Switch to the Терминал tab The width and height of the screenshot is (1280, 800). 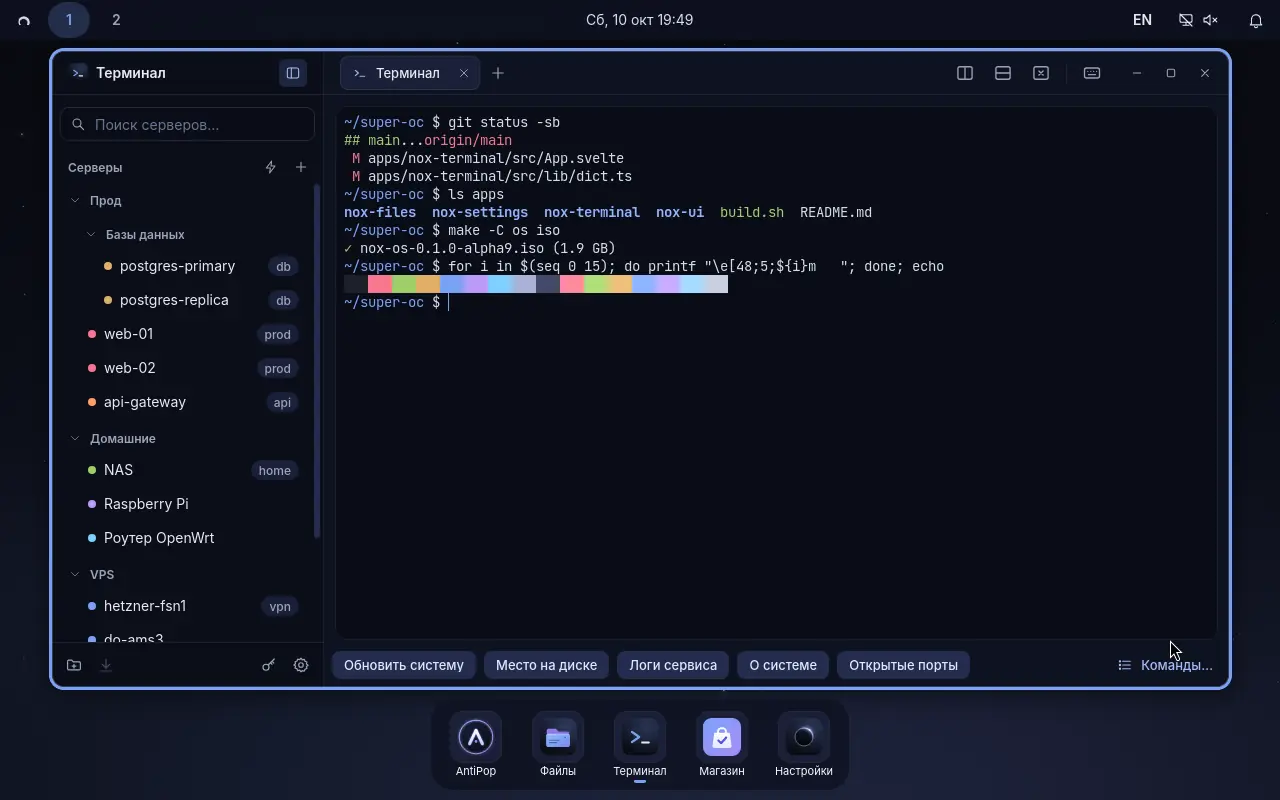coord(410,73)
